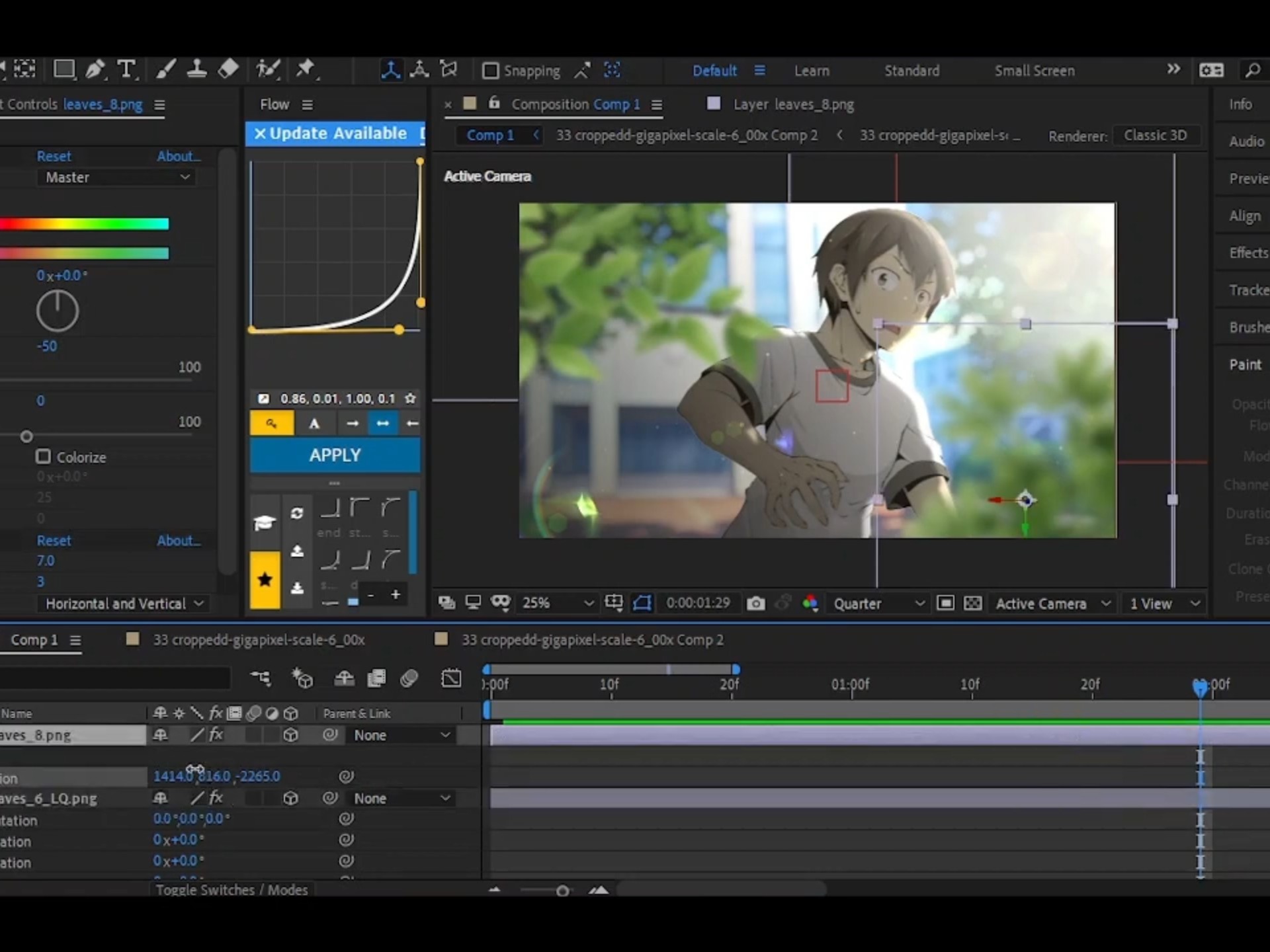The width and height of the screenshot is (1270, 952).
Task: Toggle Mask and Shape Path Visibility
Action: click(642, 602)
